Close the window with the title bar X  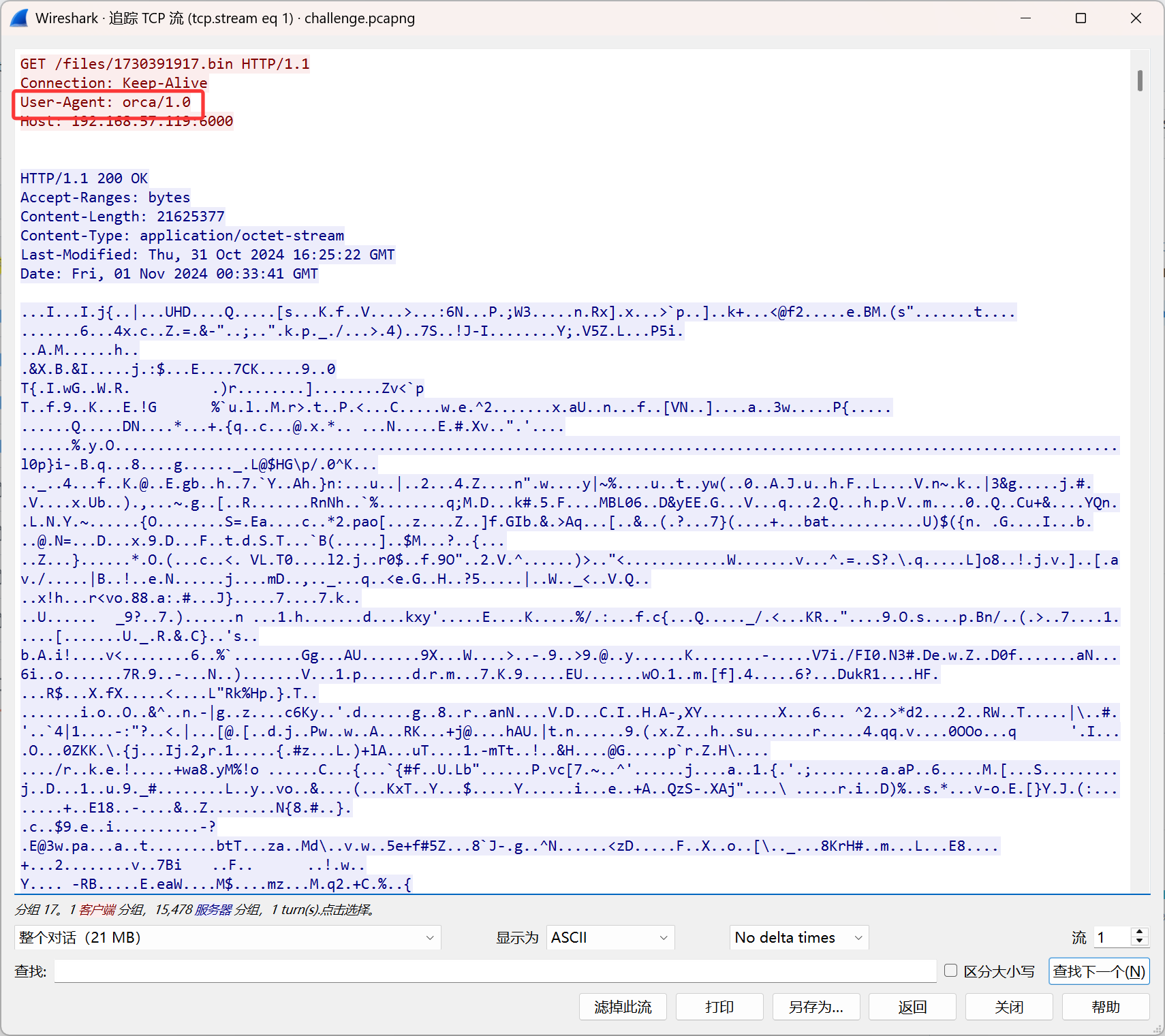coord(1136,18)
